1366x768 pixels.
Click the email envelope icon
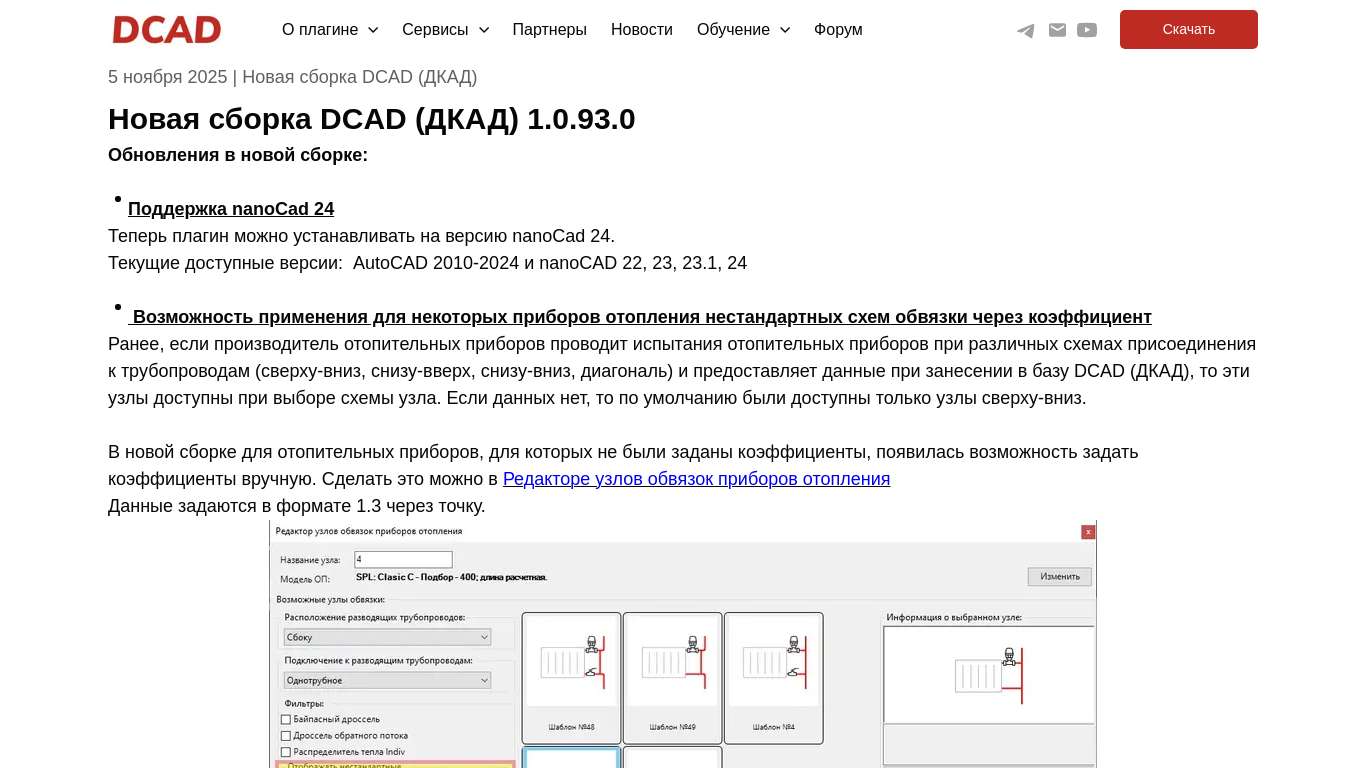tap(1057, 30)
